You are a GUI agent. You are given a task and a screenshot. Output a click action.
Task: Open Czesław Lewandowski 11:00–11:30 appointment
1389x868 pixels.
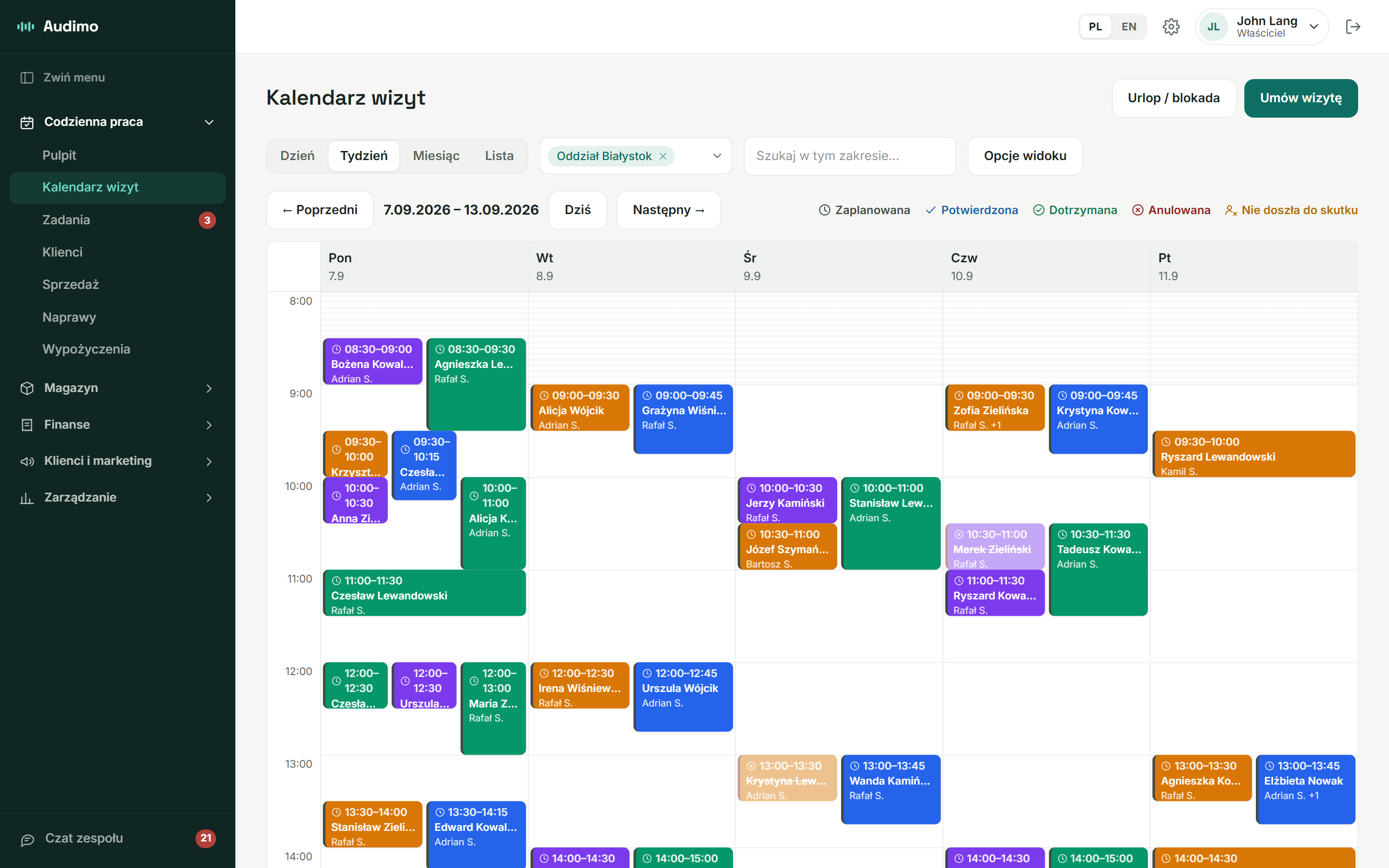pyautogui.click(x=424, y=593)
